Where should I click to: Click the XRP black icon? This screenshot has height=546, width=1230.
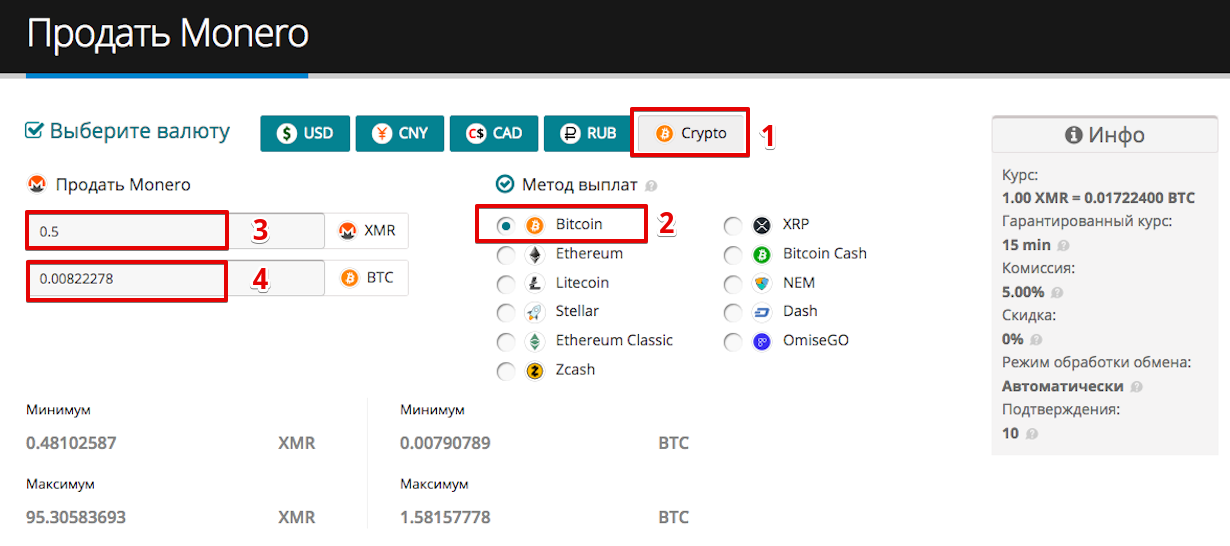click(x=762, y=225)
